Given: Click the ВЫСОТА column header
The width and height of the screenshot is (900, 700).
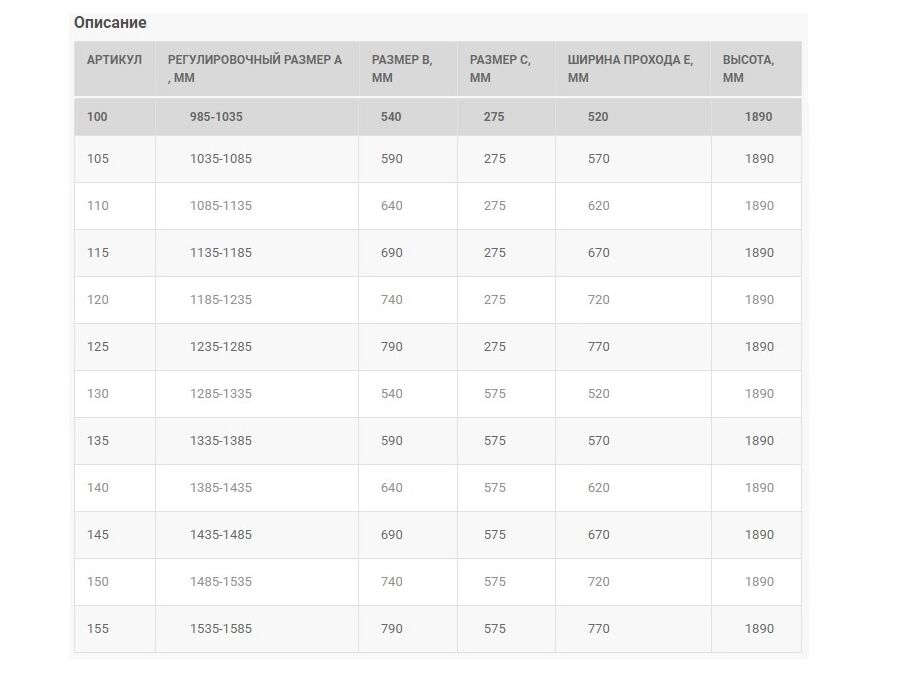Looking at the screenshot, I should click(x=757, y=68).
